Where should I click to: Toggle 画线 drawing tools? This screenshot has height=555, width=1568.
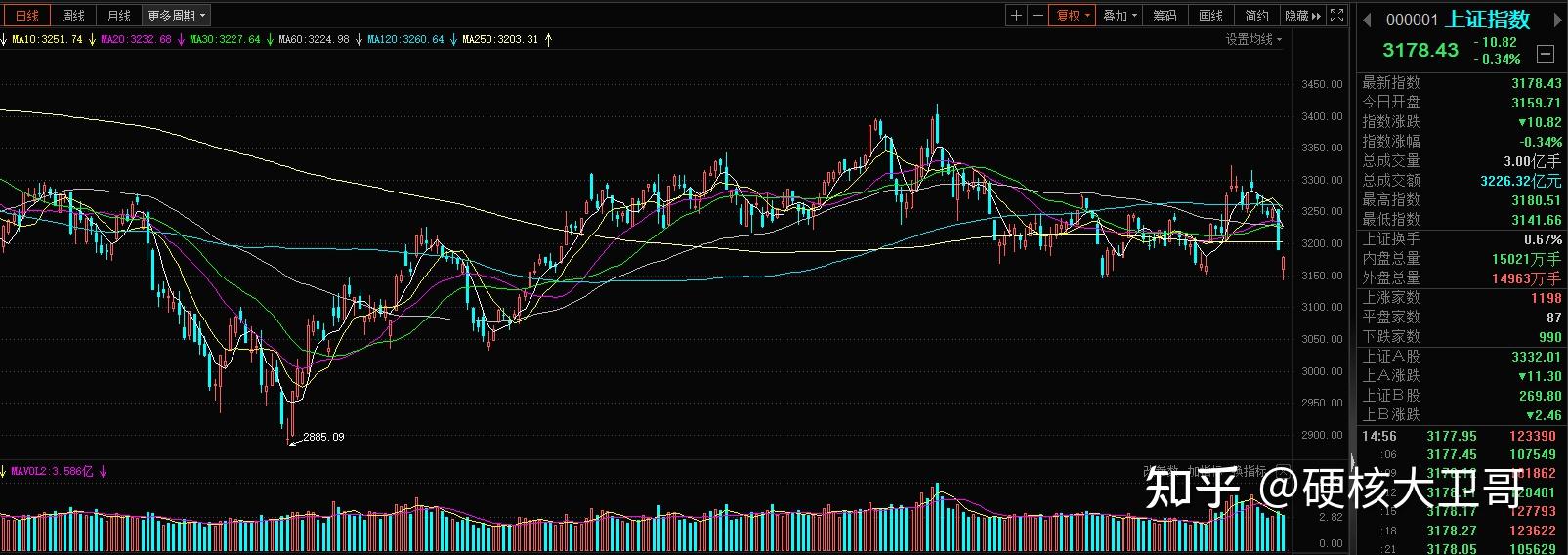tap(1210, 16)
